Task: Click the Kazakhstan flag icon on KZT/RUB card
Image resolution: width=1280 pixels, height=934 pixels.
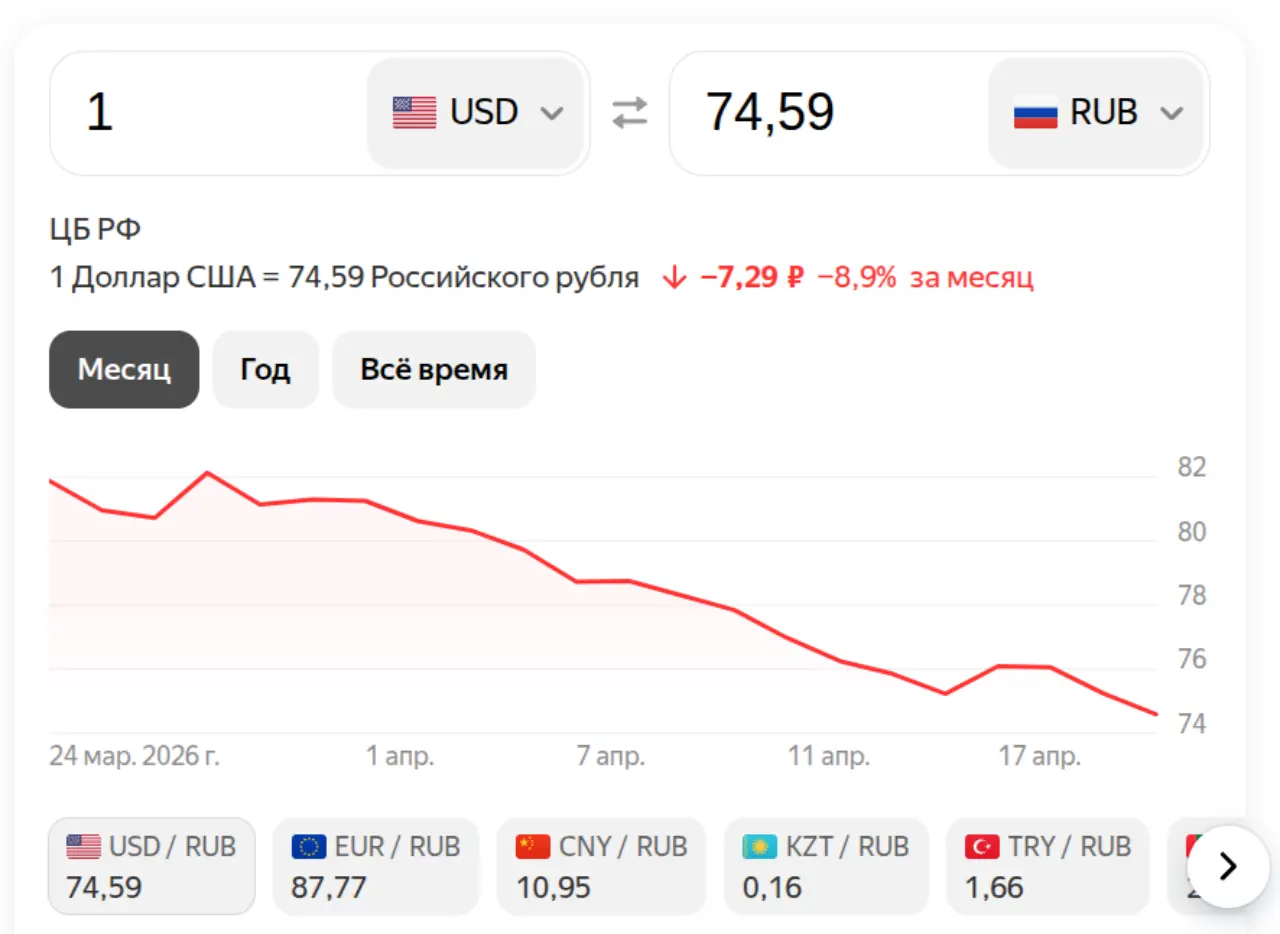Action: 759,846
